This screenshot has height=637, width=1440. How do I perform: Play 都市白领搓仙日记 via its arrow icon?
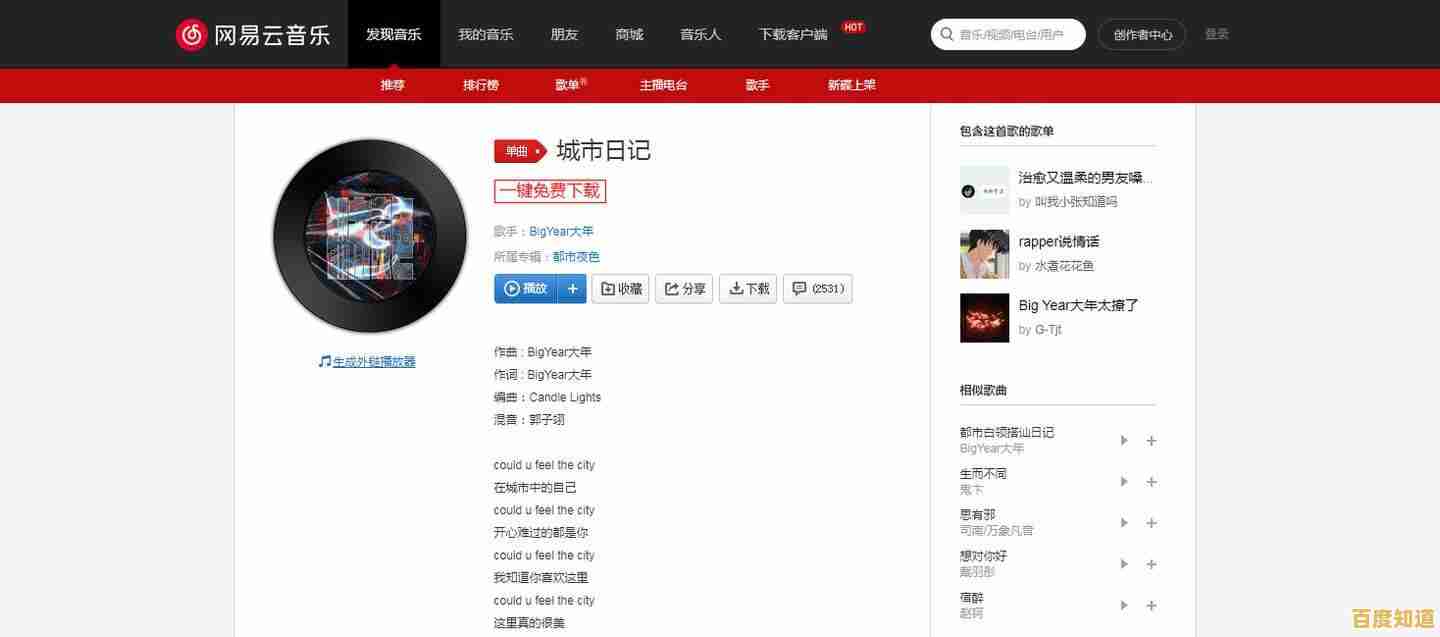pyautogui.click(x=1123, y=440)
